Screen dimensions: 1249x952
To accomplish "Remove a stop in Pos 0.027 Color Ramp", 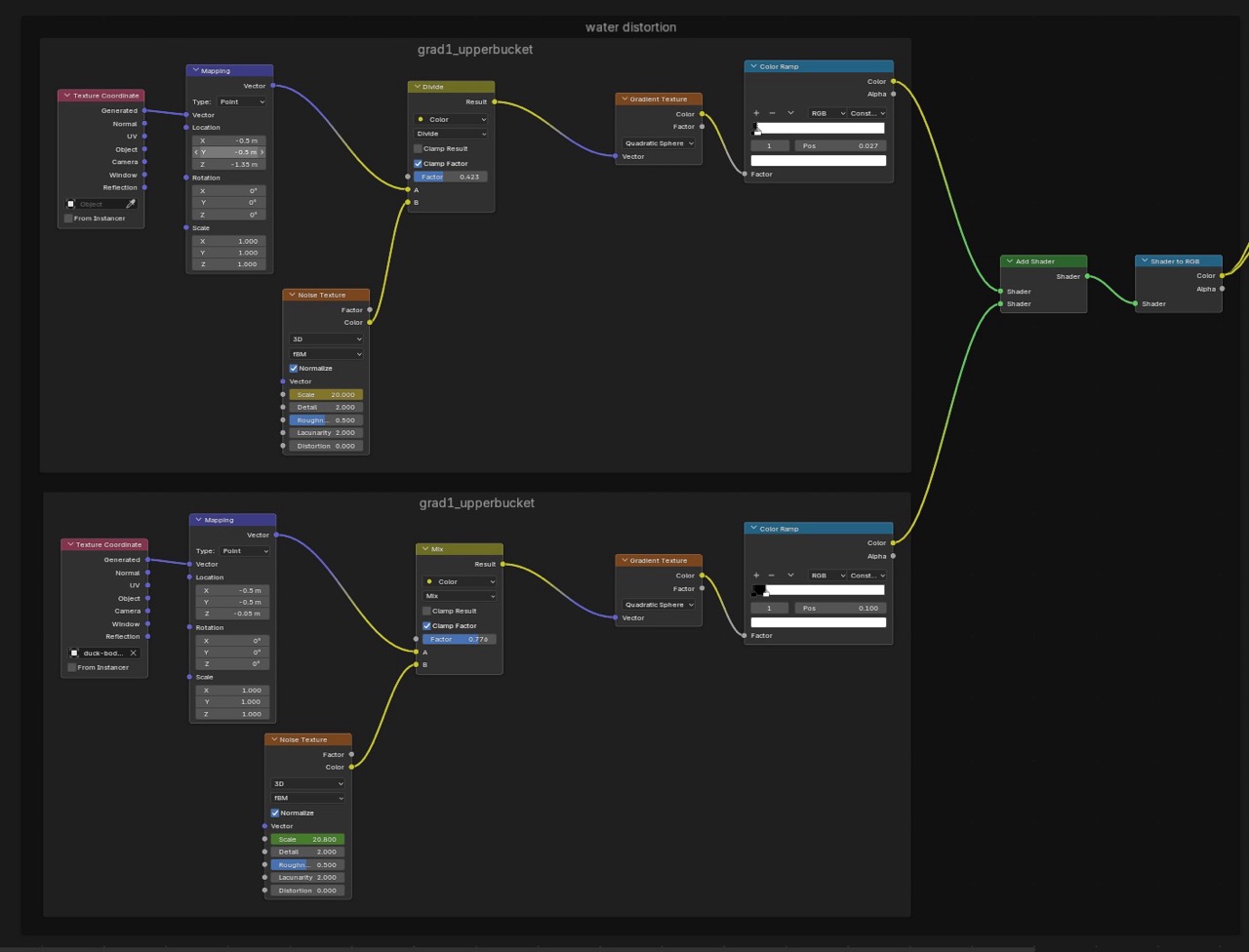I will (x=772, y=113).
